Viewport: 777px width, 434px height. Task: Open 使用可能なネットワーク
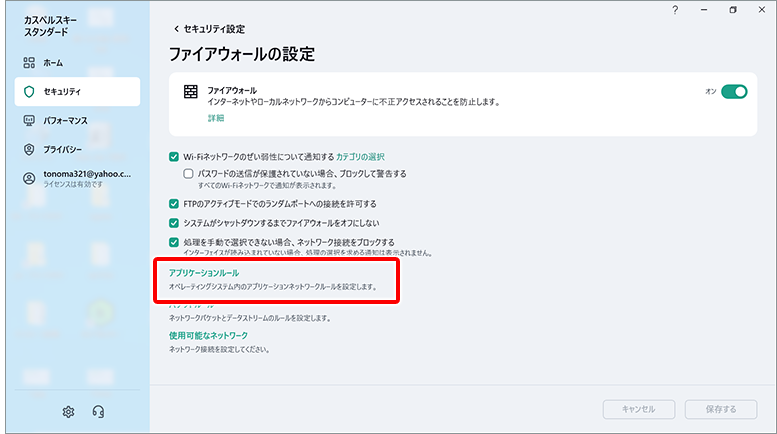tap(208, 335)
